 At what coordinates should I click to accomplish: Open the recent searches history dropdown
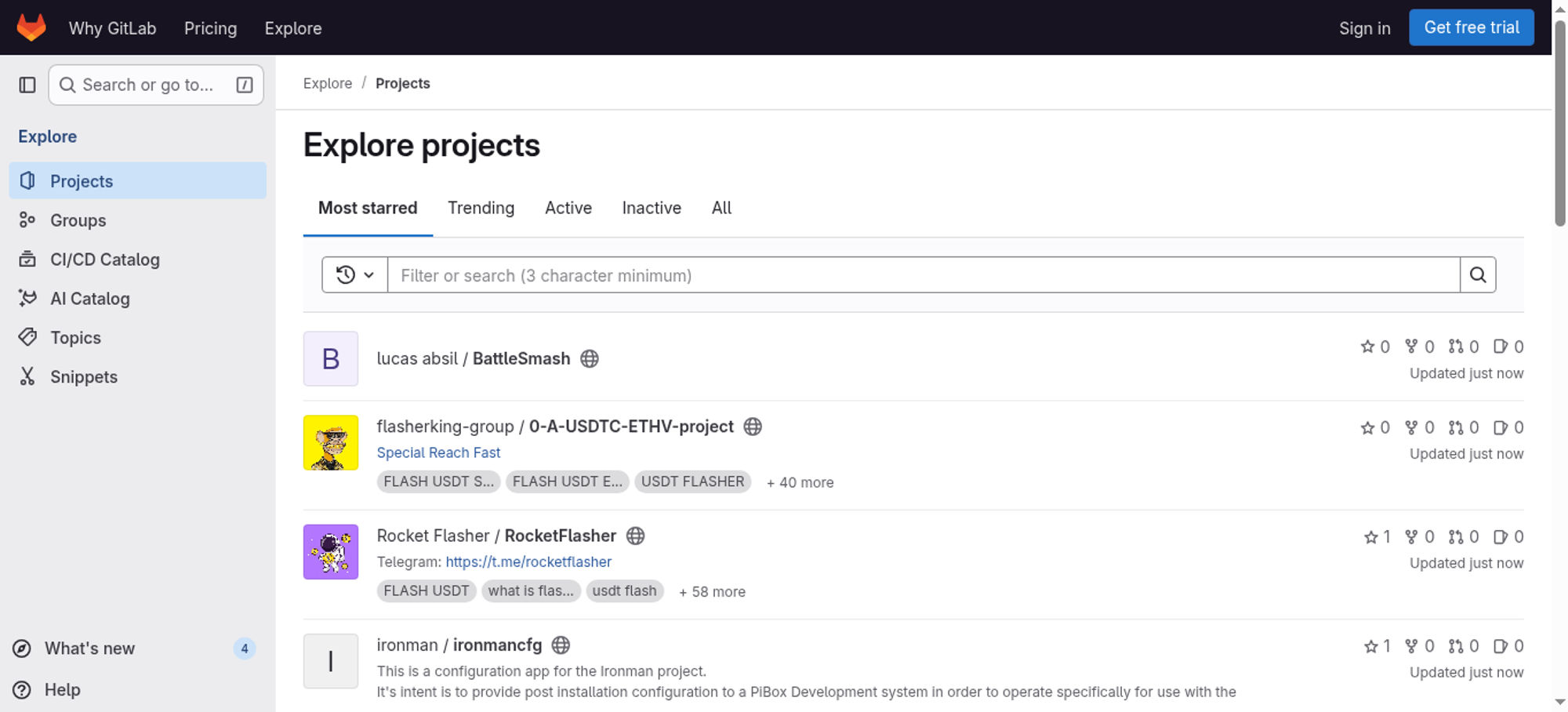(354, 275)
